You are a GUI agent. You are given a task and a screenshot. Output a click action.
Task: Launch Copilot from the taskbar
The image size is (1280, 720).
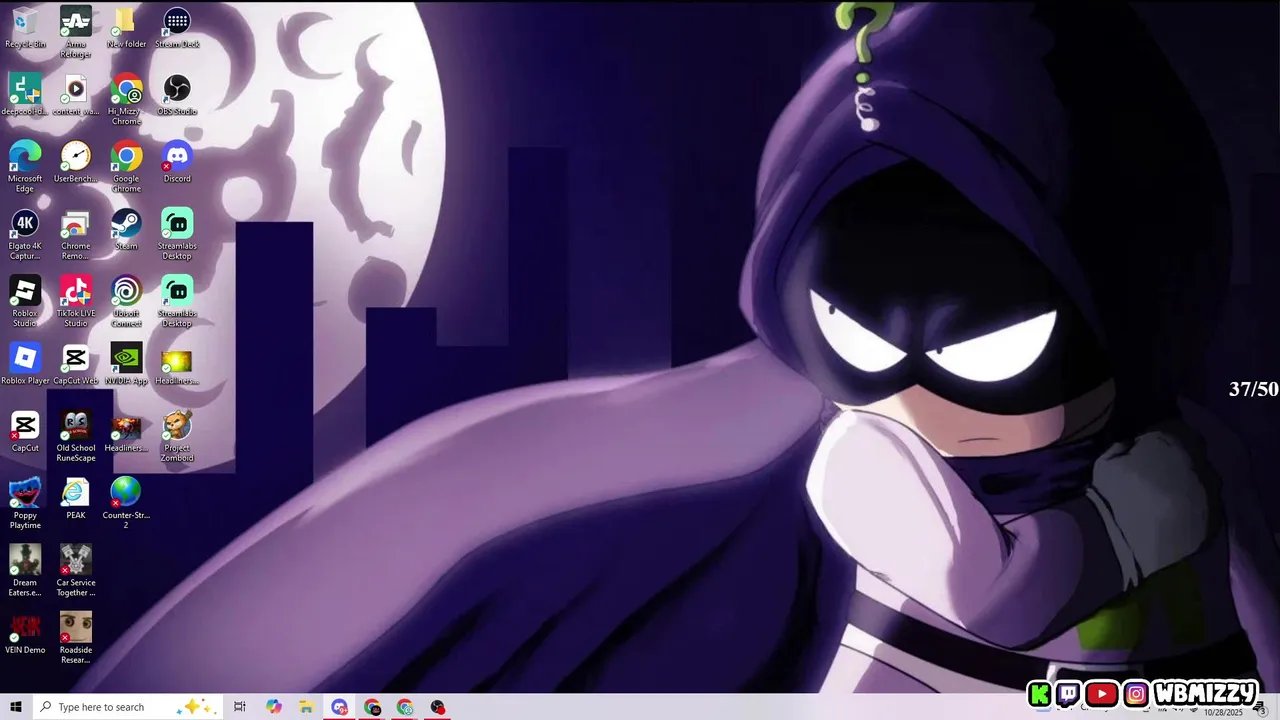[x=274, y=707]
